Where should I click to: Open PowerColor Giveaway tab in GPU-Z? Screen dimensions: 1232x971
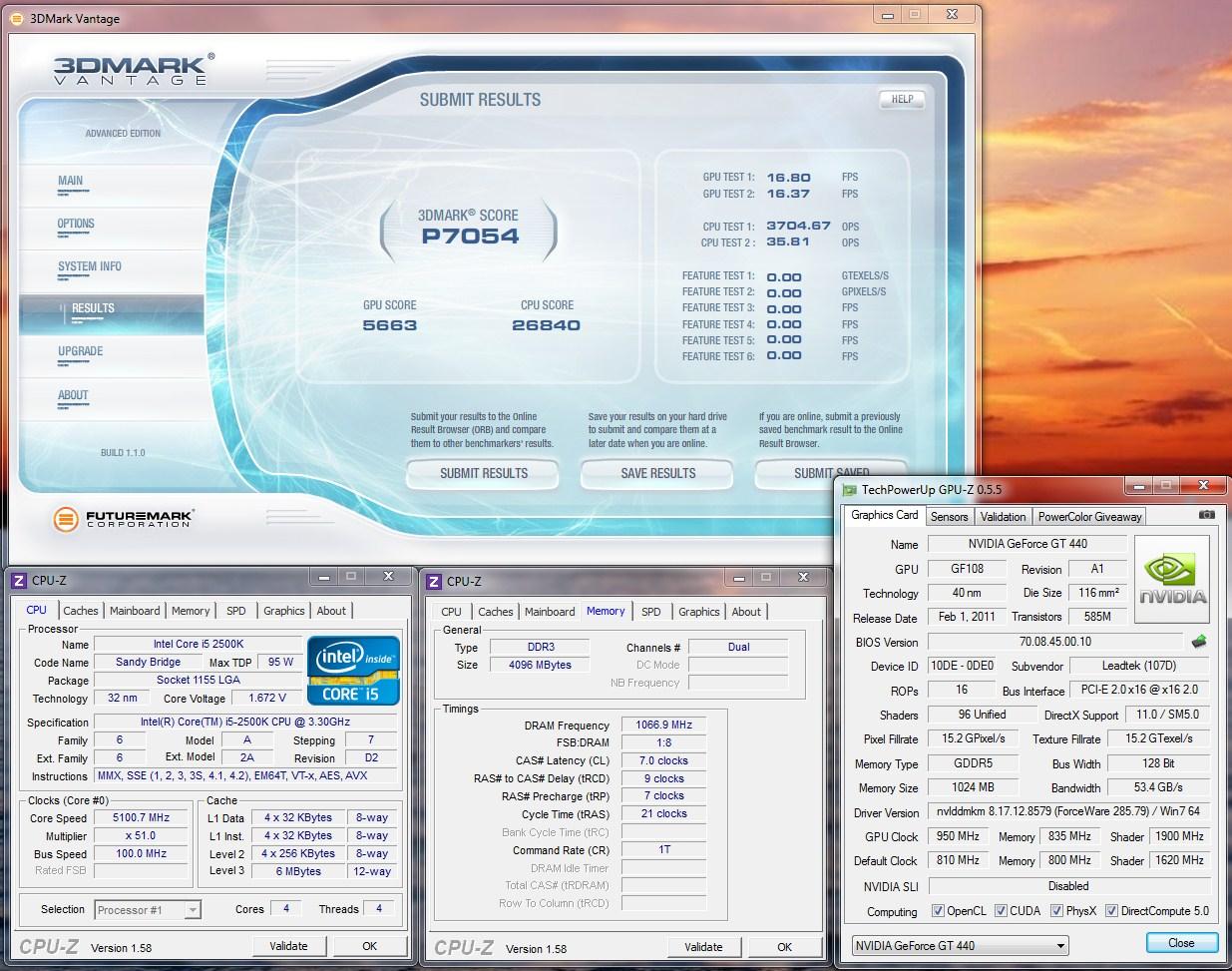point(1089,516)
